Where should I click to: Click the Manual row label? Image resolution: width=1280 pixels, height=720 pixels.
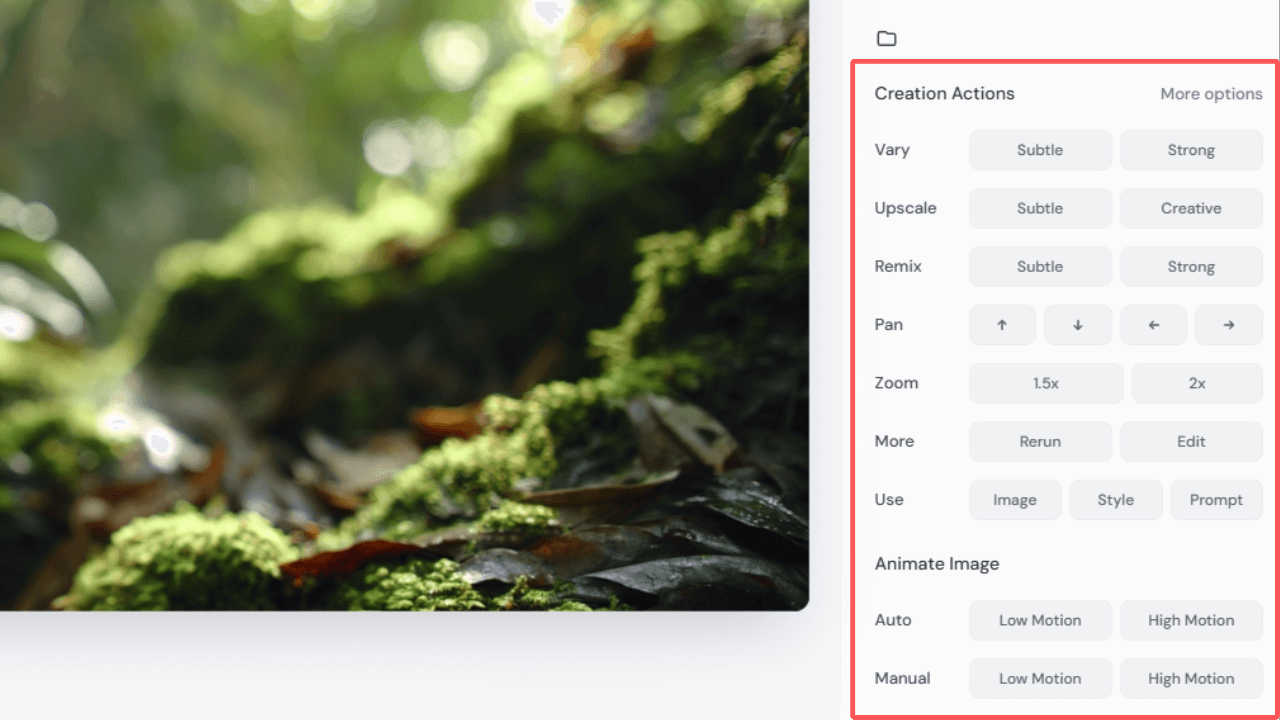point(902,678)
